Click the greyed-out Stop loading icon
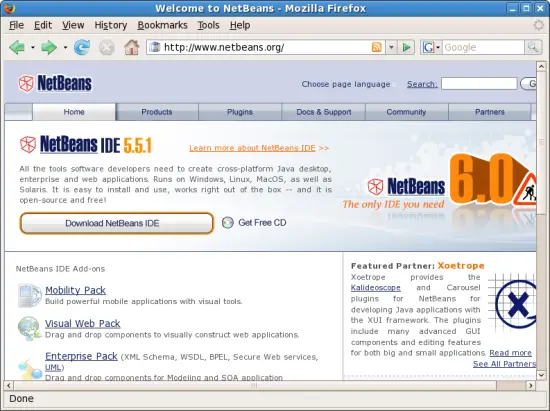The width and height of the screenshot is (550, 411). [x=107, y=47]
